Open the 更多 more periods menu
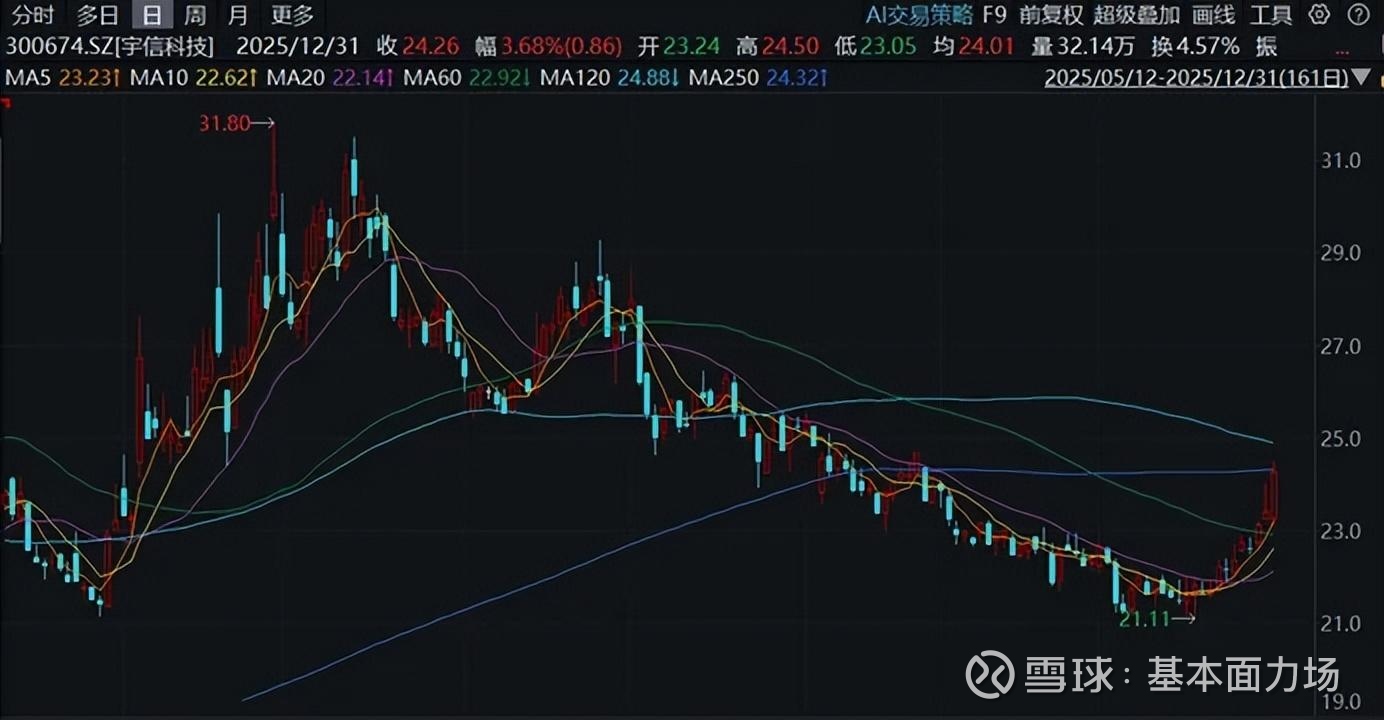This screenshot has width=1384, height=720. pos(291,14)
